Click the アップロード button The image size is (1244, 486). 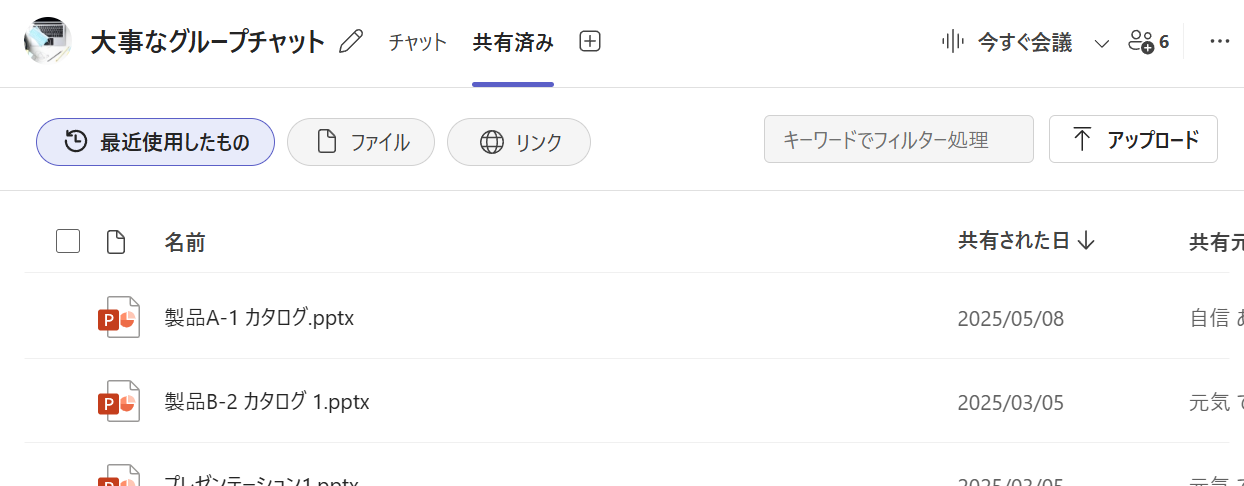(x=1133, y=140)
